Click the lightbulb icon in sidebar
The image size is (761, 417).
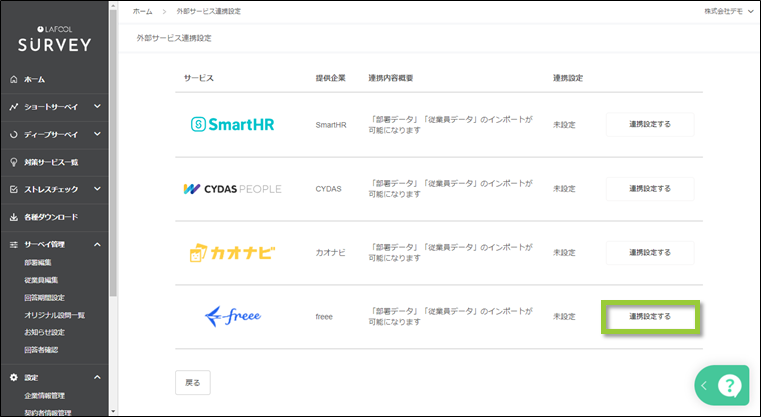pos(13,161)
